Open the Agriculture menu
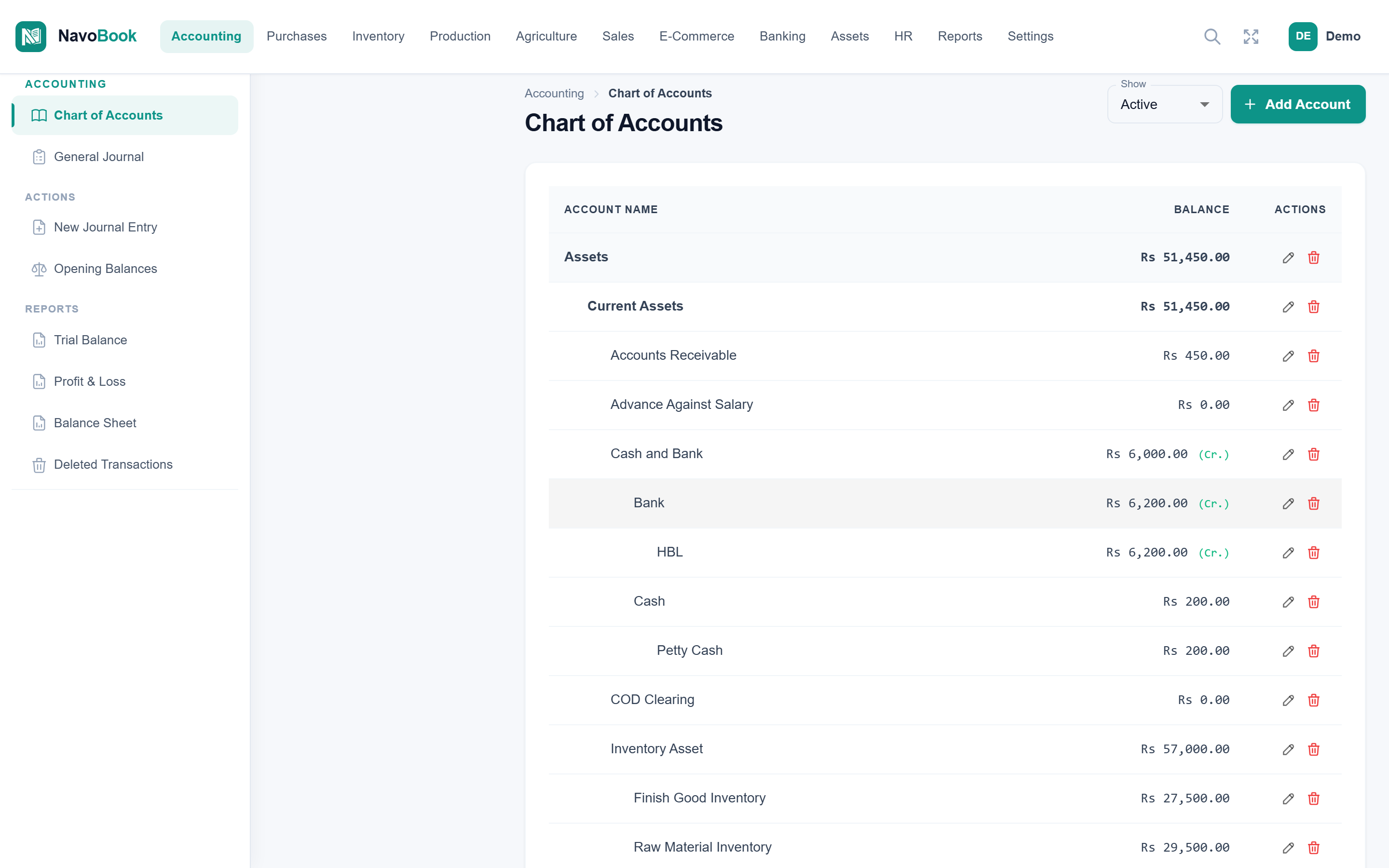Screen dimensions: 1389x868 click(546, 36)
